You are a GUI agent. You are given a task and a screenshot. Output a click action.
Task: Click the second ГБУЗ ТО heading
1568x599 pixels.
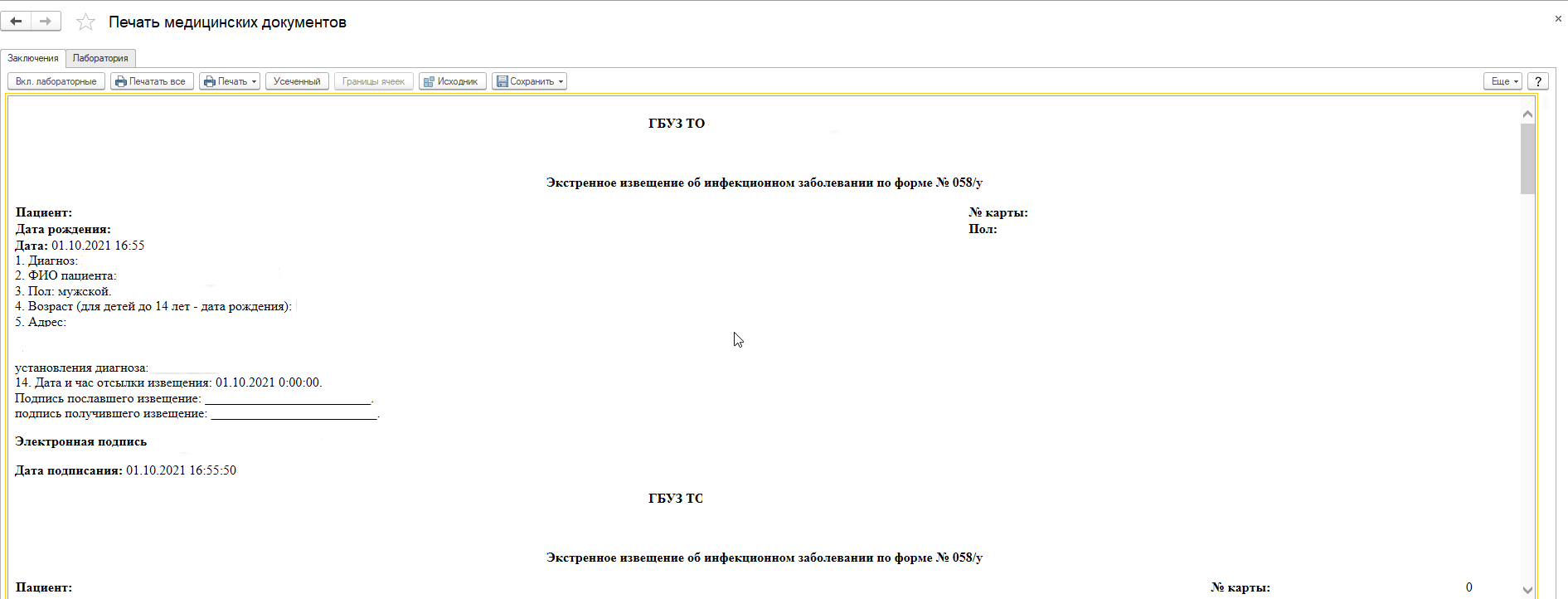(676, 499)
